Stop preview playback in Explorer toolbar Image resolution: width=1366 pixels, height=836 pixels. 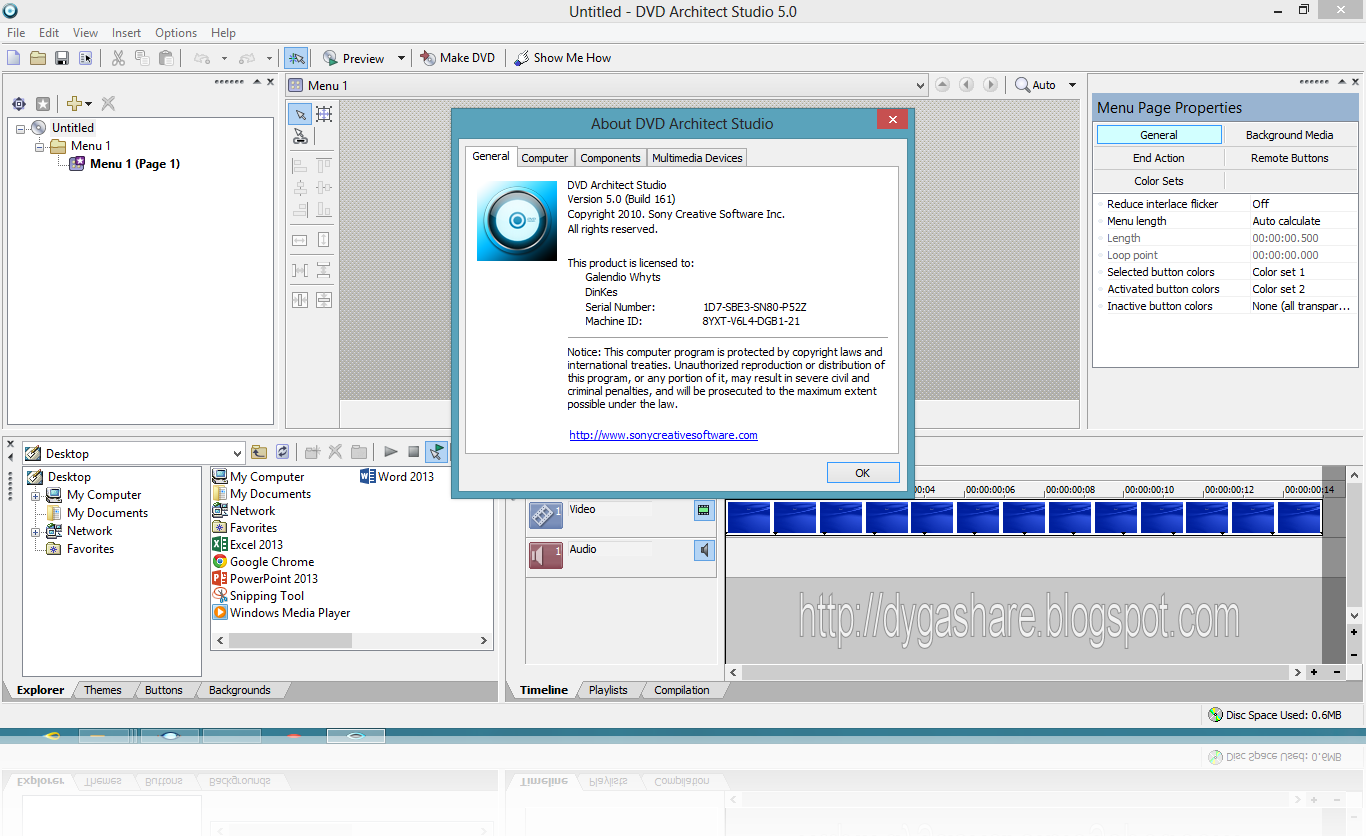pyautogui.click(x=413, y=452)
